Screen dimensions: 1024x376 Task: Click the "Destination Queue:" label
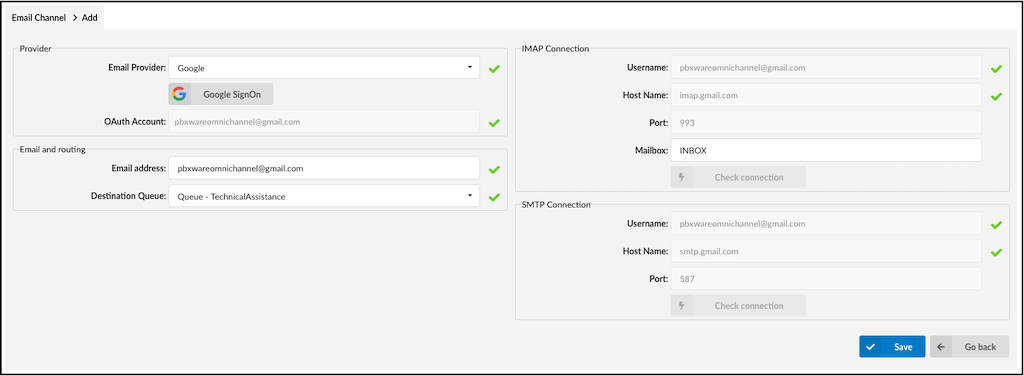(x=129, y=196)
